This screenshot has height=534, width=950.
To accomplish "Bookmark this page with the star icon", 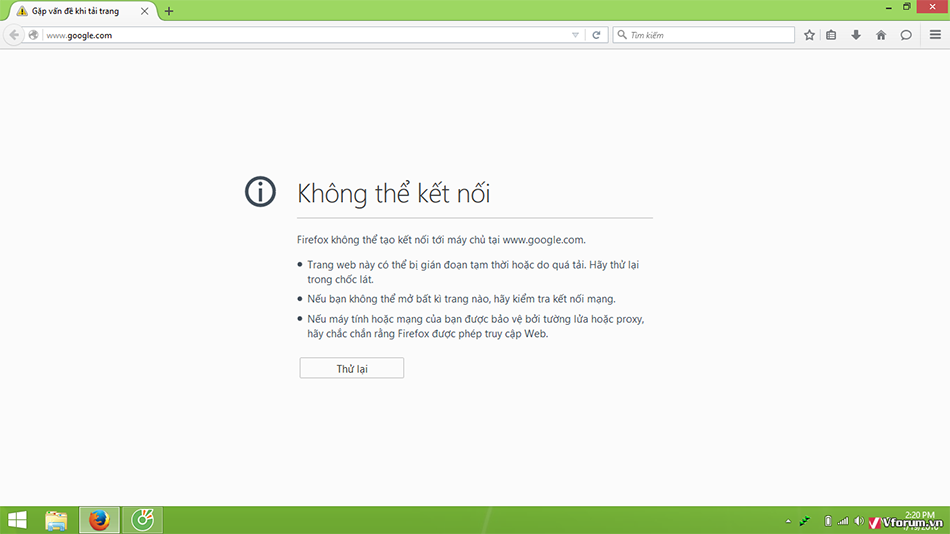I will [x=809, y=35].
